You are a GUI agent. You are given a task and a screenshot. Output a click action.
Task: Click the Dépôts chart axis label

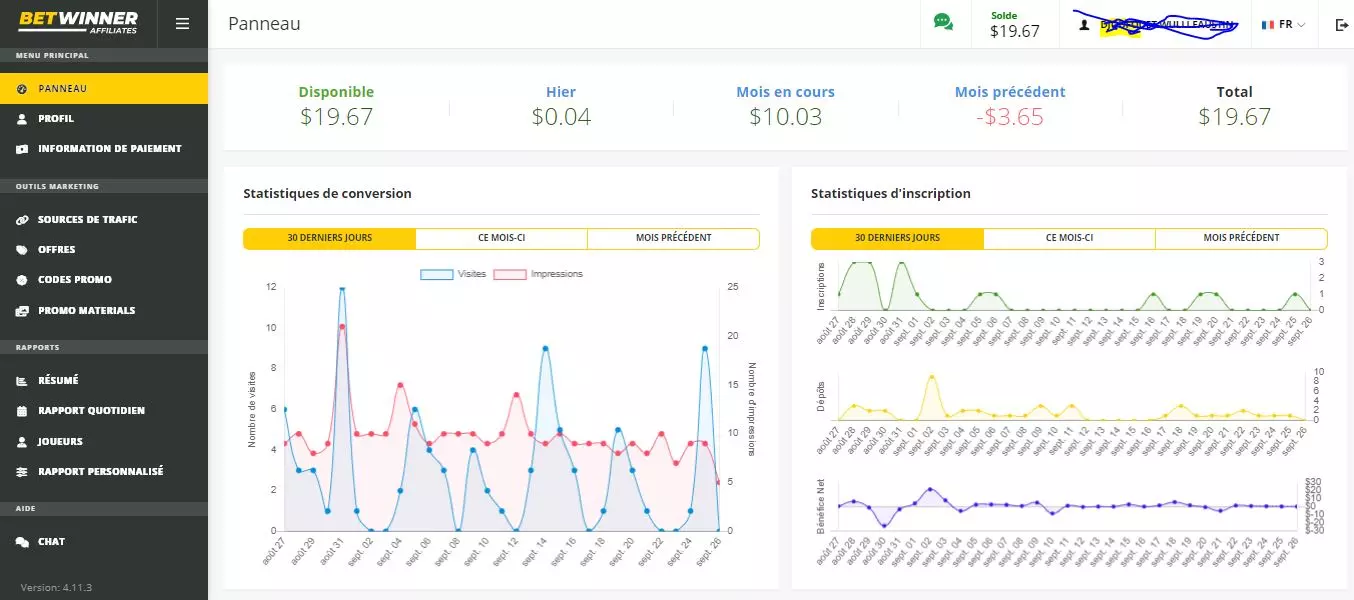pyautogui.click(x=822, y=396)
